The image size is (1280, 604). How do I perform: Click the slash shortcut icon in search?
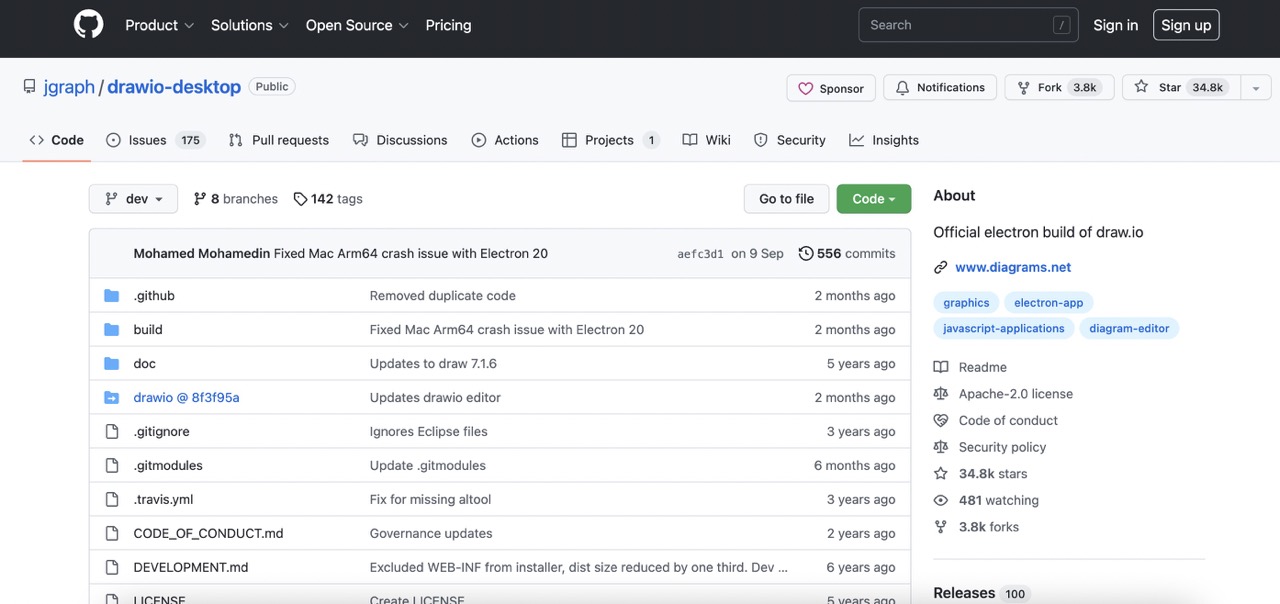click(x=1062, y=25)
